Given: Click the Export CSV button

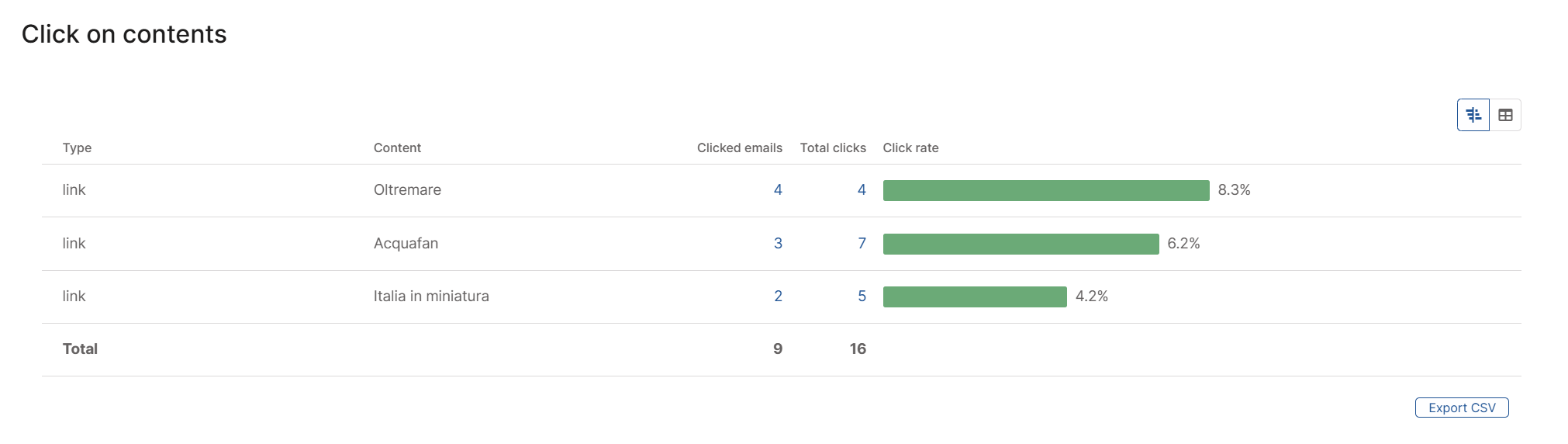Looking at the screenshot, I should click(x=1462, y=408).
